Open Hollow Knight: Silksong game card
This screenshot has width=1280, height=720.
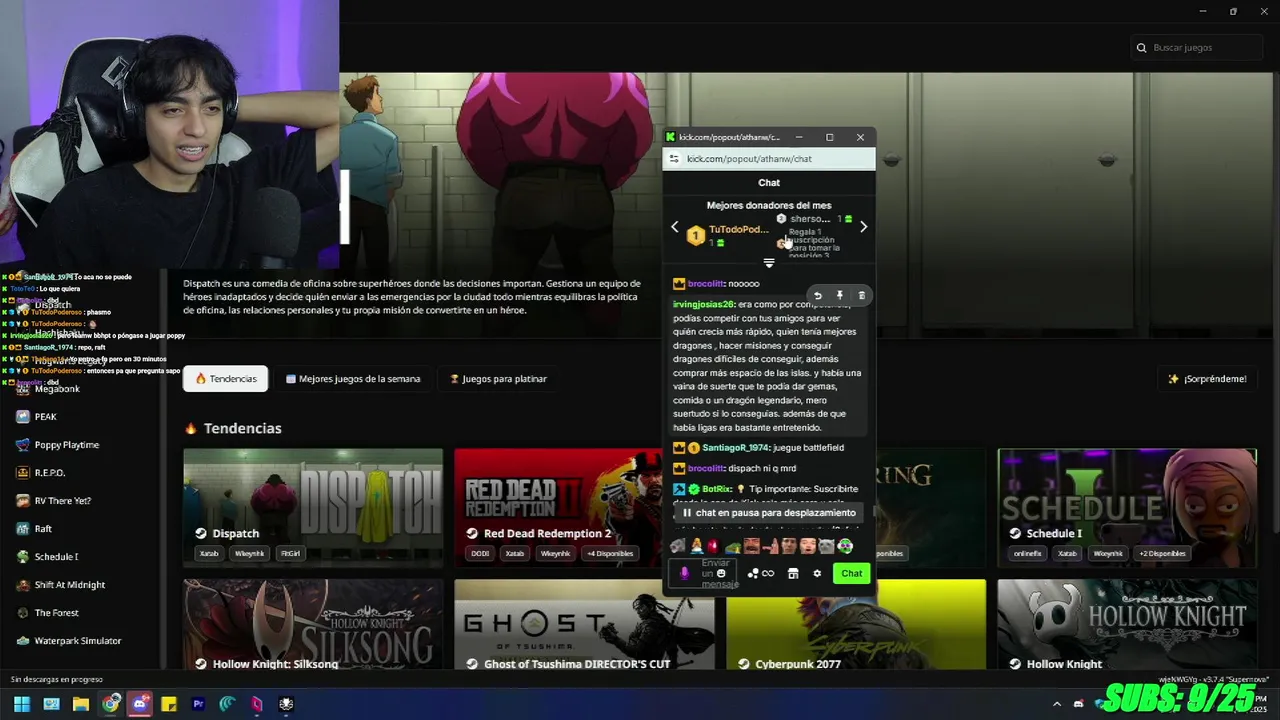(x=313, y=625)
